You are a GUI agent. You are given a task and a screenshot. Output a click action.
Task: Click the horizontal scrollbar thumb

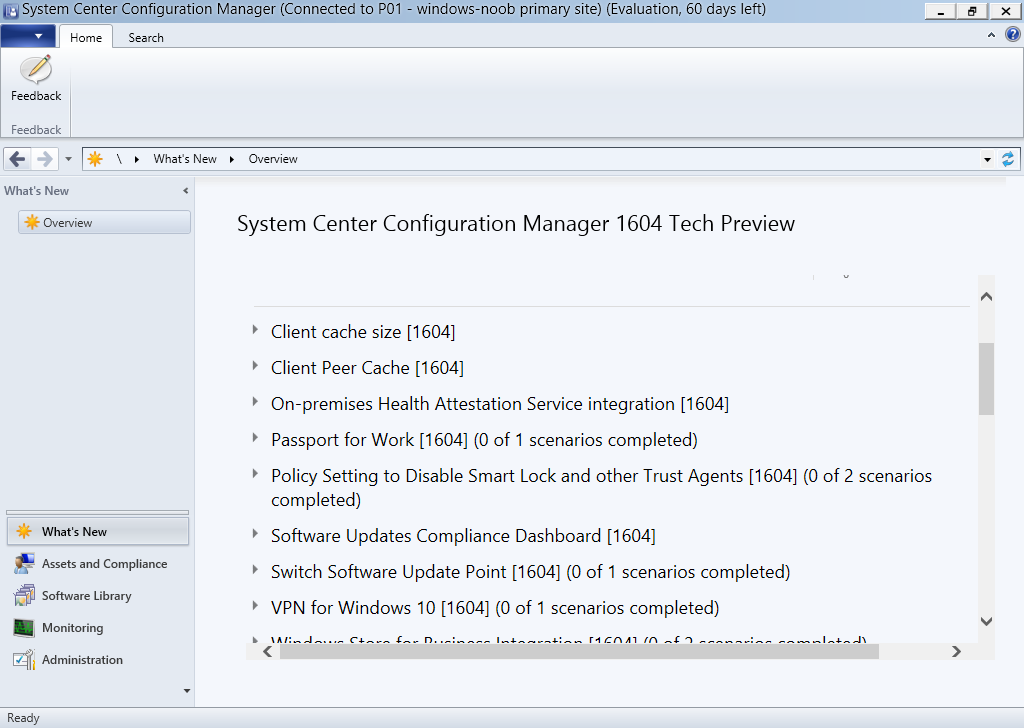579,651
